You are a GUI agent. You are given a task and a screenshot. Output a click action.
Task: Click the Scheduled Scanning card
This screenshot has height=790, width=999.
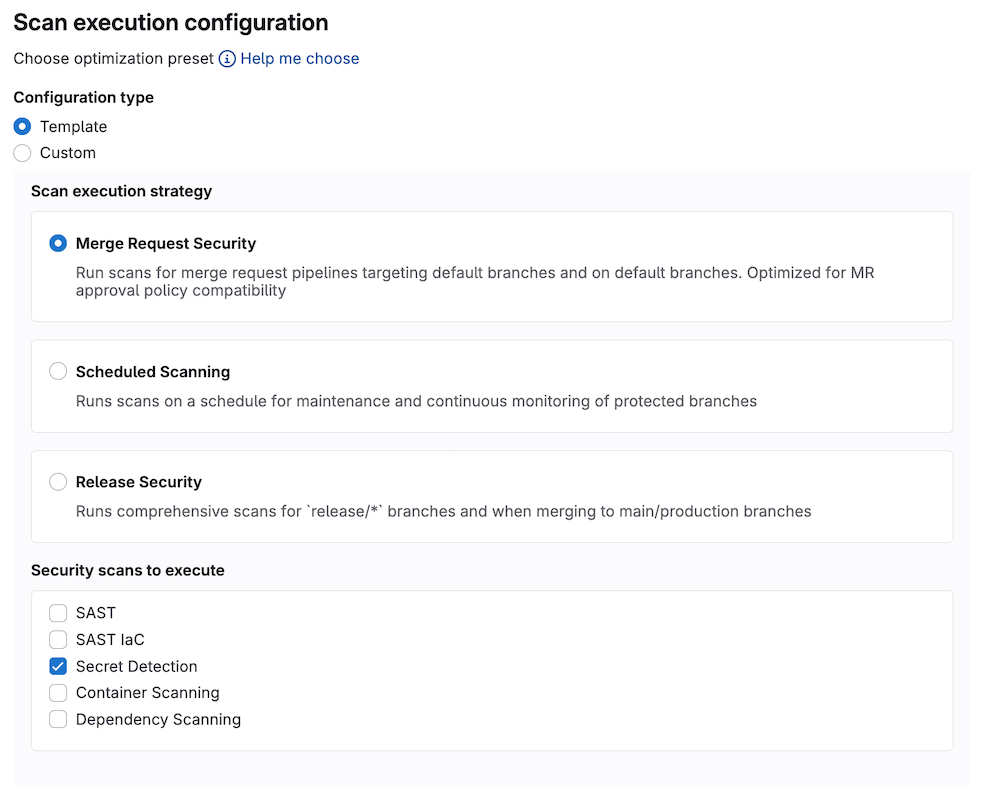(492, 386)
